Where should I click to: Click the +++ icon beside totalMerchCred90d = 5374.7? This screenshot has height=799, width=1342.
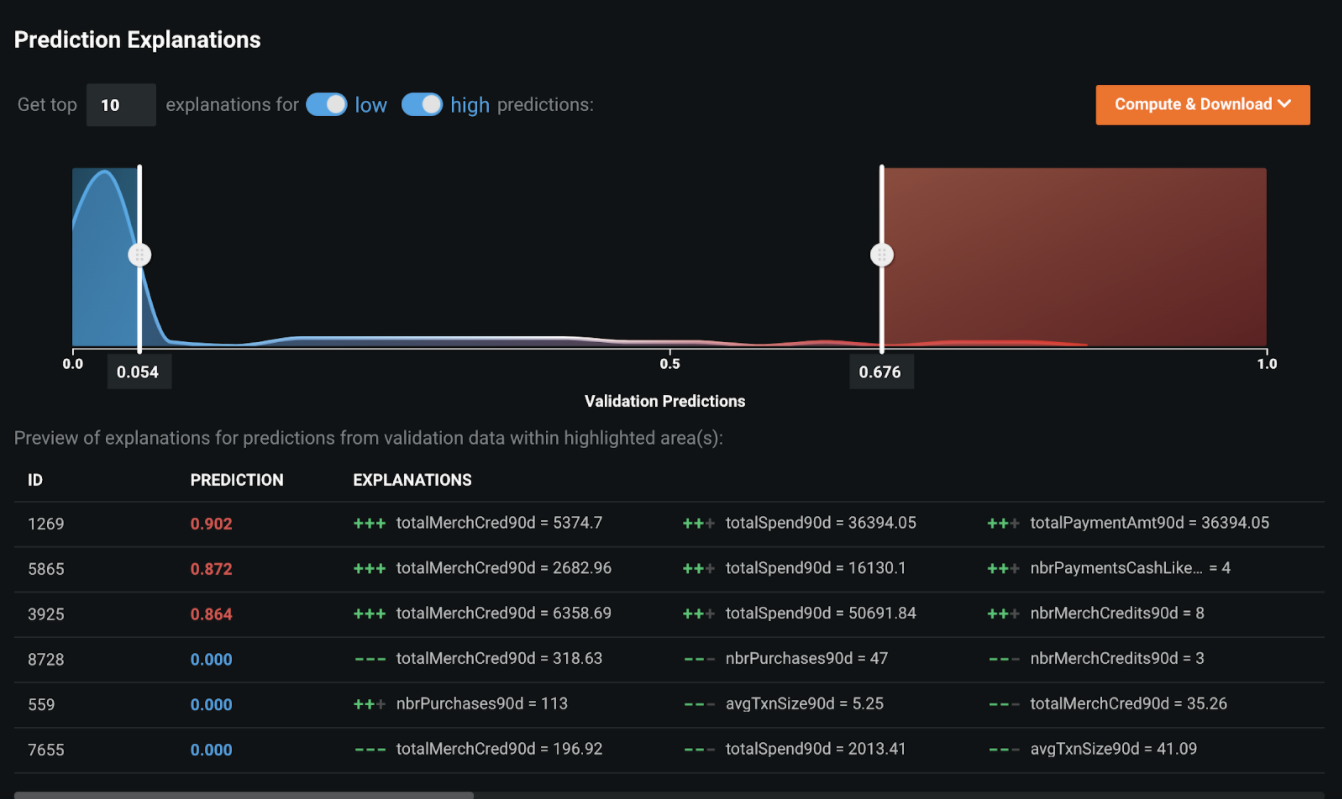tap(369, 523)
